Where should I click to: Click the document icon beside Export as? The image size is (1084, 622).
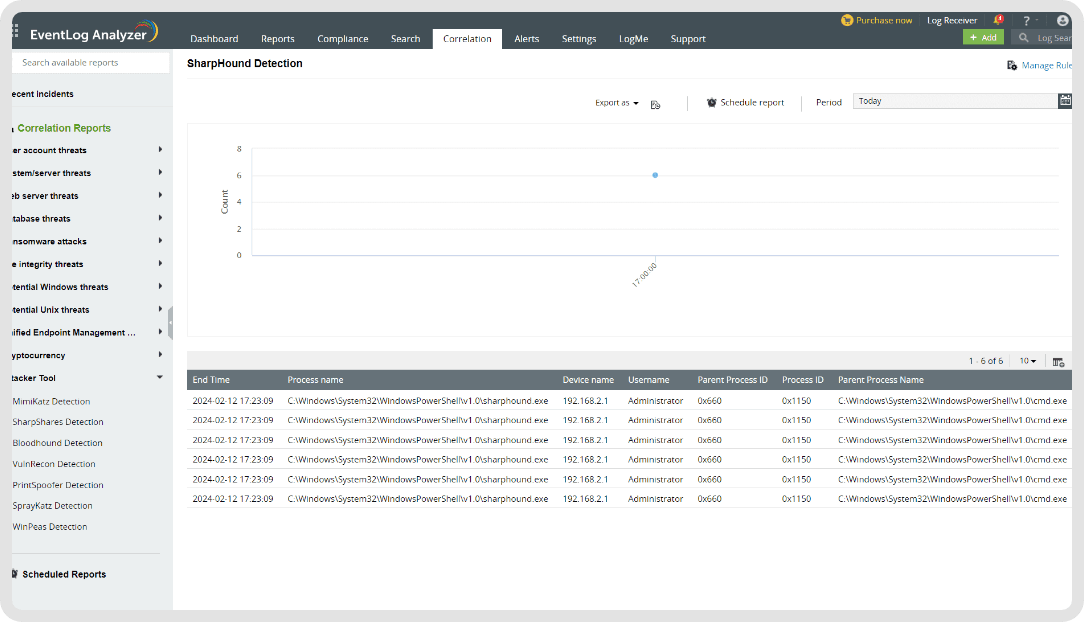pyautogui.click(x=655, y=104)
